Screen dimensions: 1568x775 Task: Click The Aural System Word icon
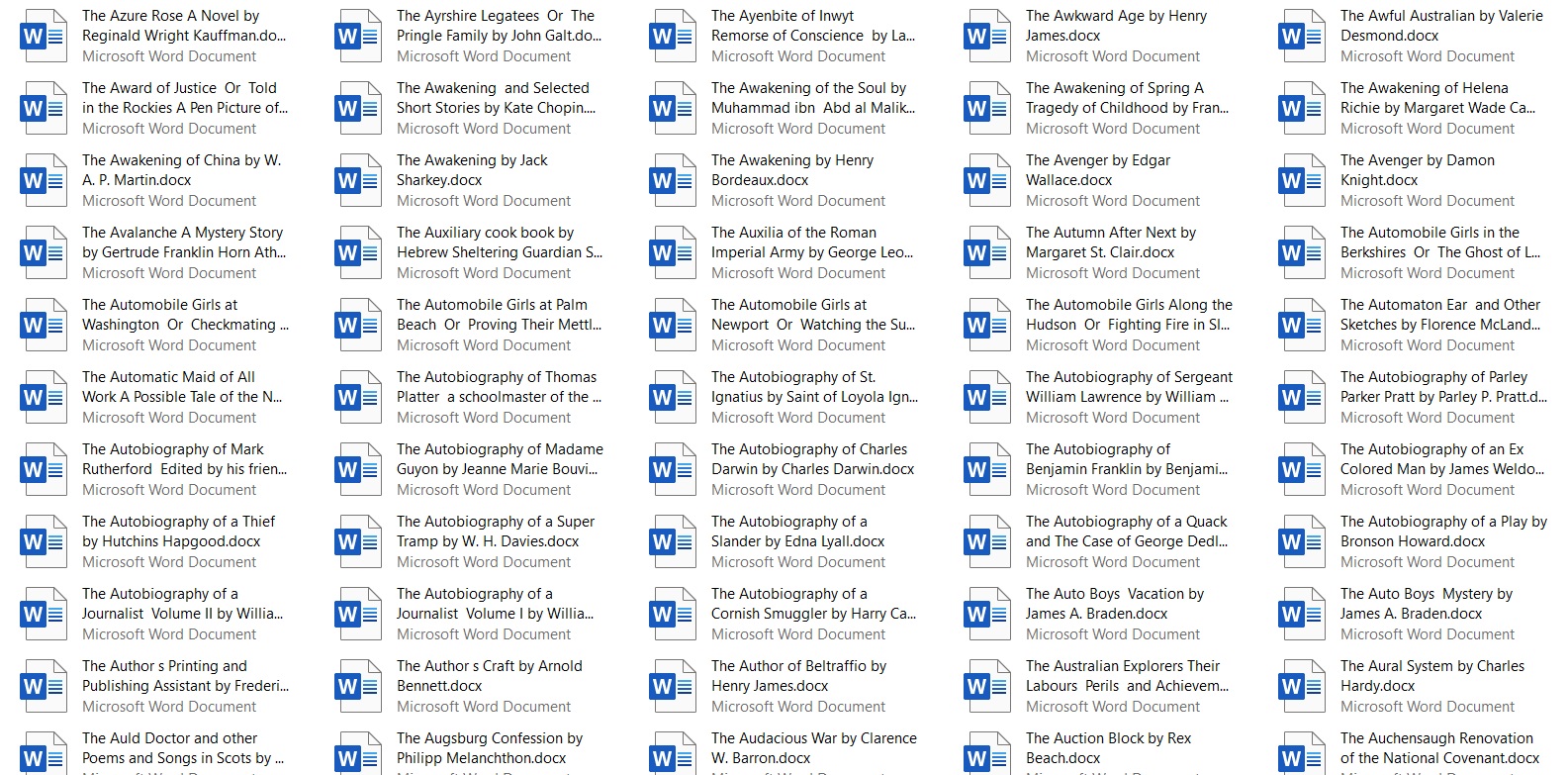click(x=1301, y=687)
